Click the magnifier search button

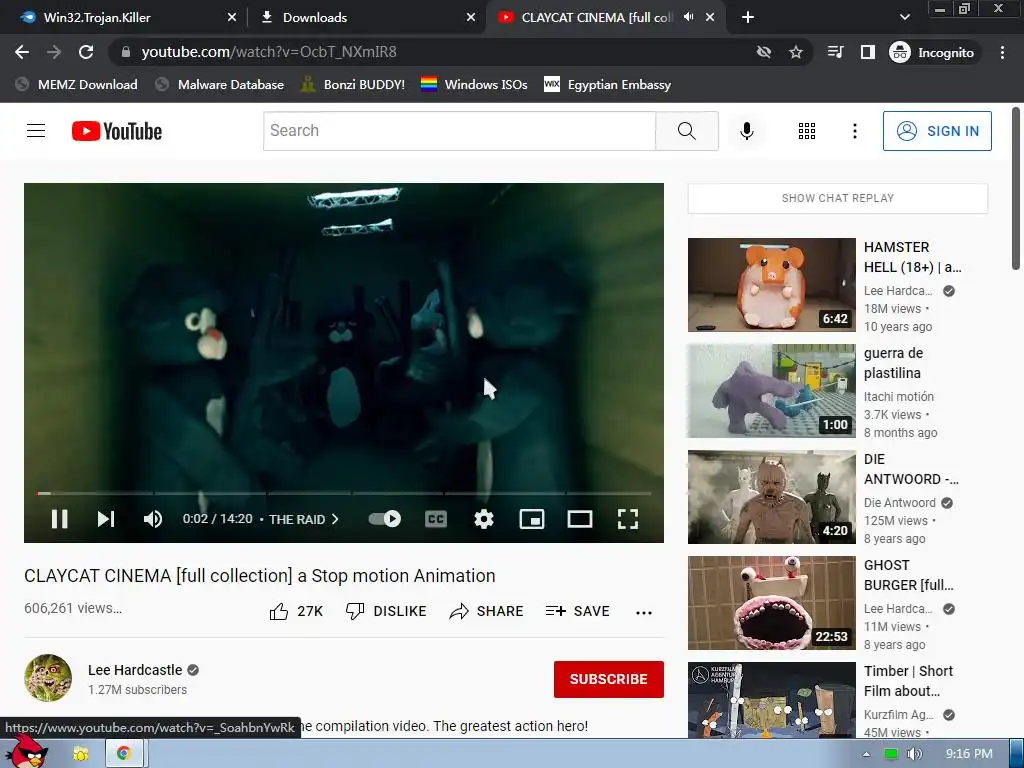(687, 131)
